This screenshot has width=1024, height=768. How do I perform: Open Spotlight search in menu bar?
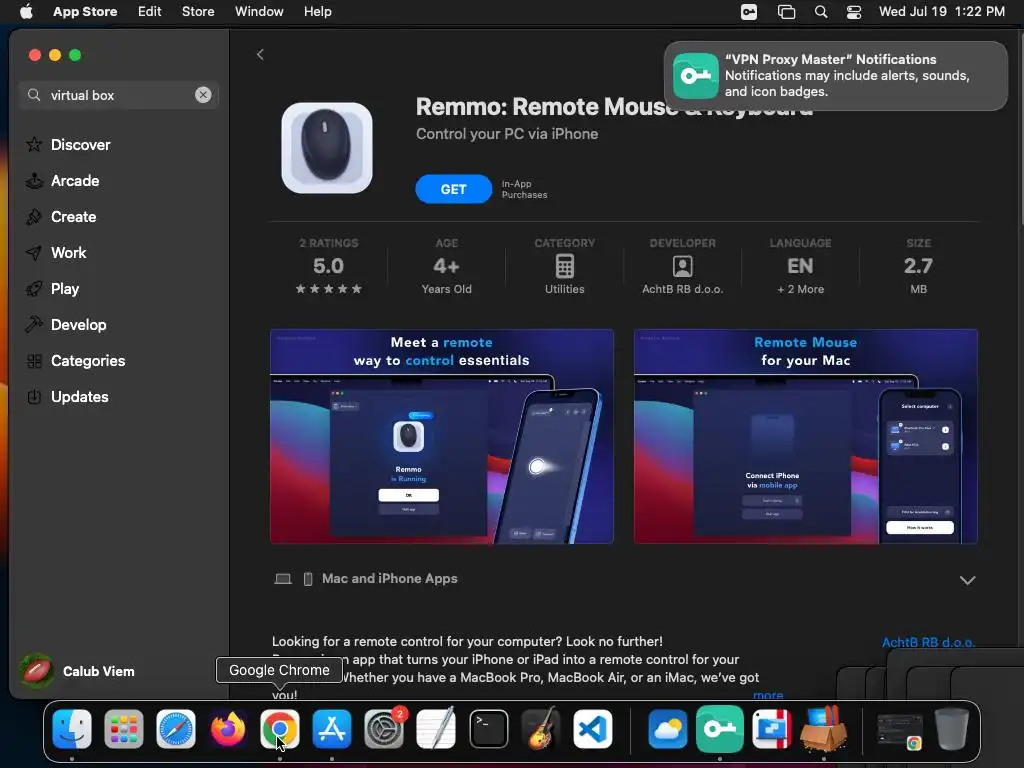click(821, 12)
